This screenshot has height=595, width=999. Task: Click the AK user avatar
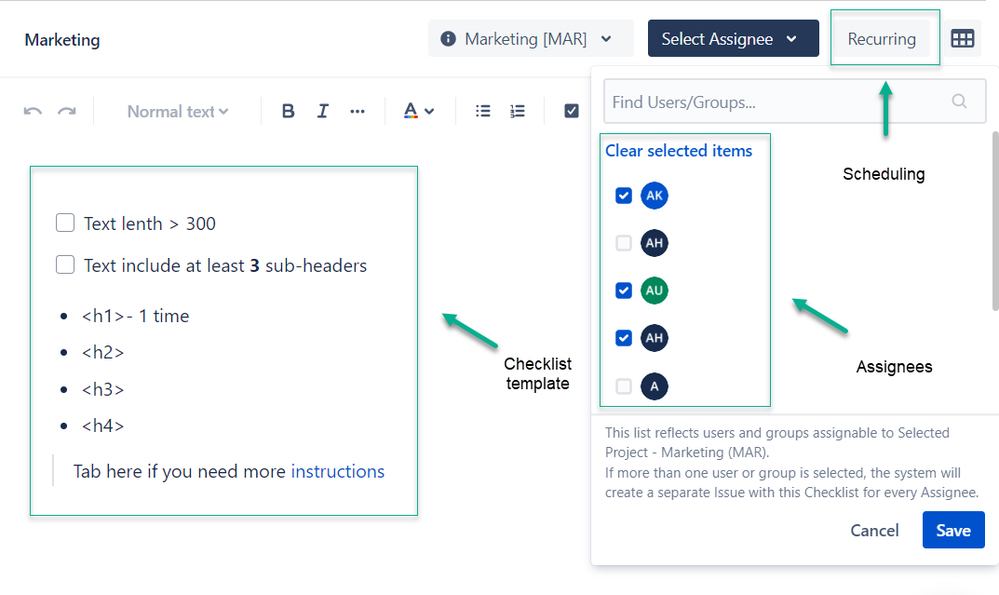click(x=654, y=196)
